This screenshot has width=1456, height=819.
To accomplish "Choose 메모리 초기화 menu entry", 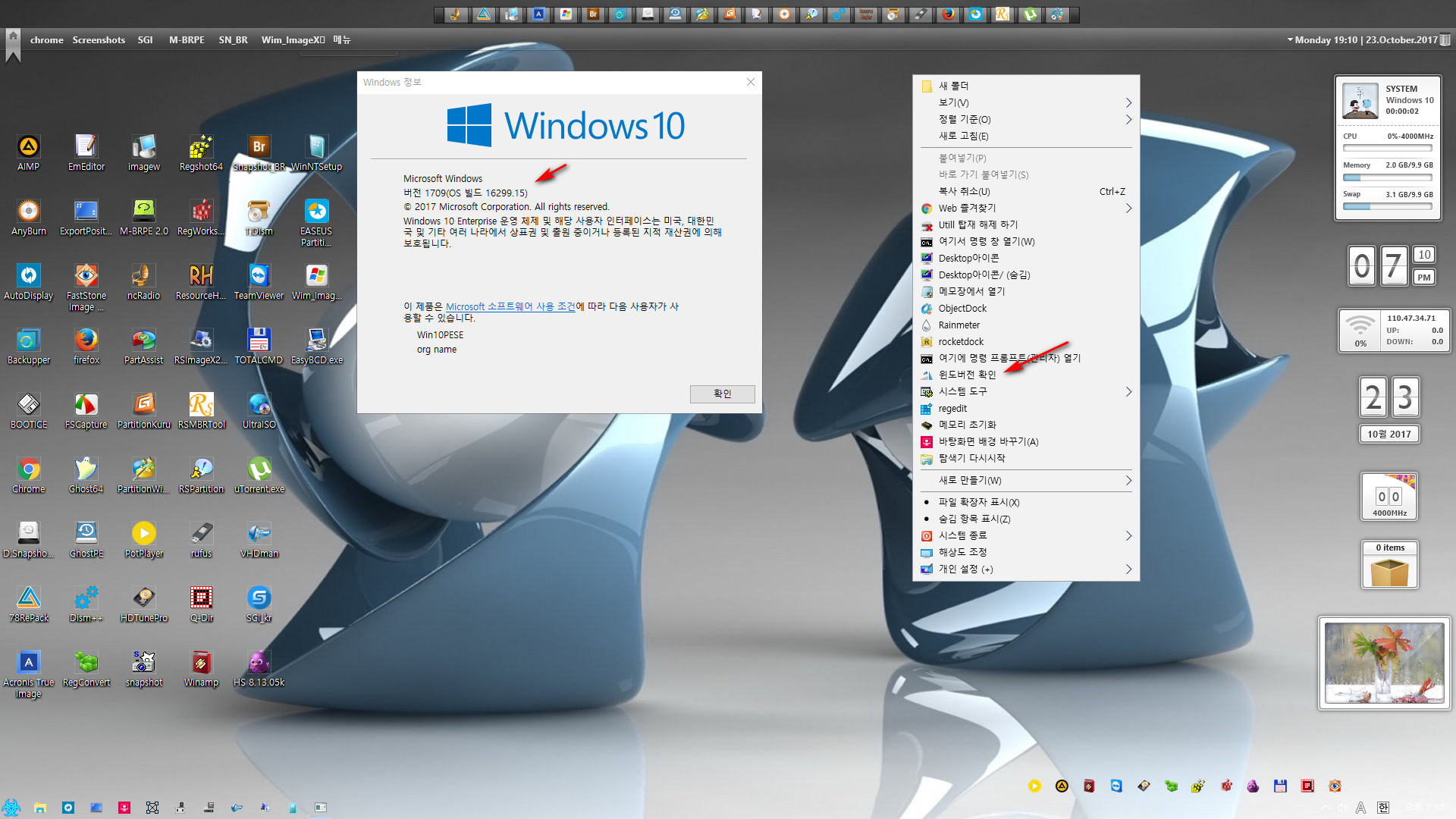I will [1025, 425].
